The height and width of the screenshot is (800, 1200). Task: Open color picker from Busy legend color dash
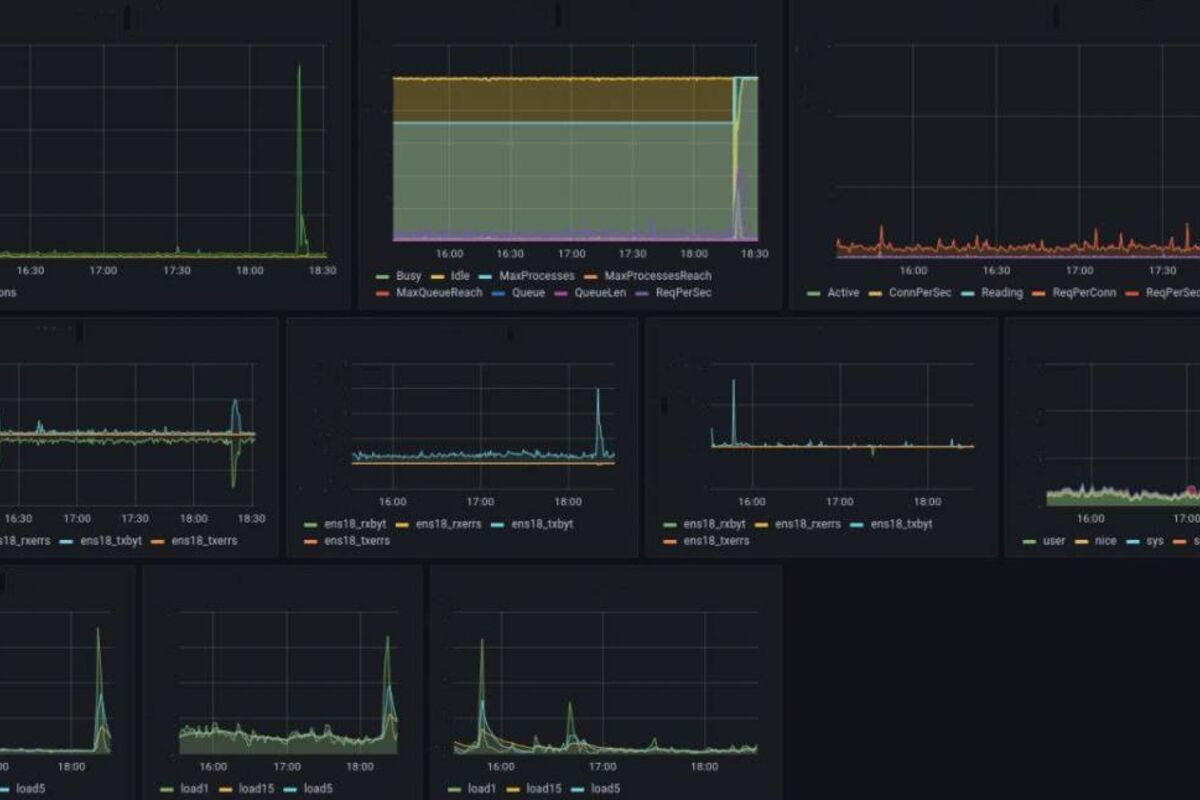381,276
